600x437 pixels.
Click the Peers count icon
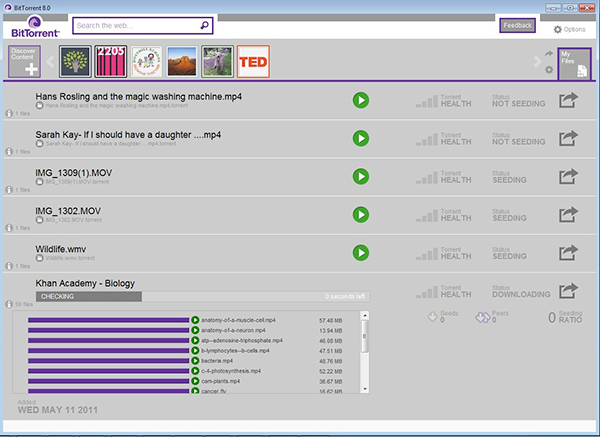pyautogui.click(x=483, y=317)
